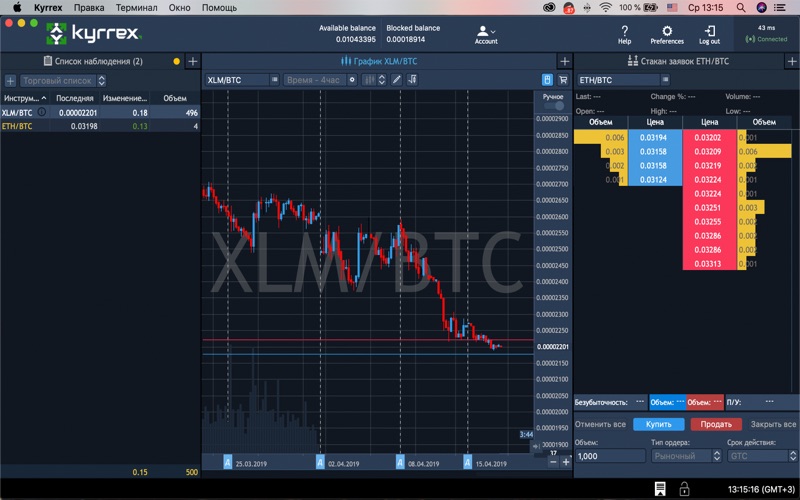Add a new panel next to watchlist tab
The image size is (800, 500).
pyautogui.click(x=193, y=61)
